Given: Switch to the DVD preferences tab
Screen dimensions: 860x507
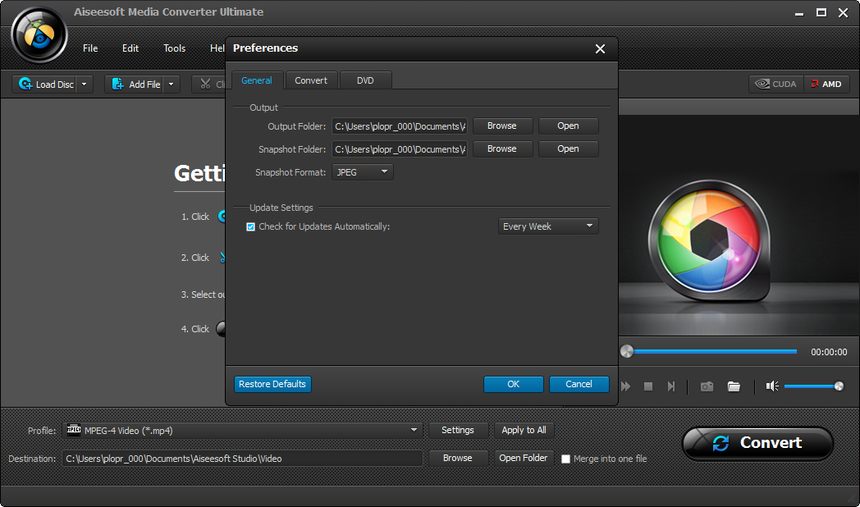Looking at the screenshot, I should click(x=365, y=80).
